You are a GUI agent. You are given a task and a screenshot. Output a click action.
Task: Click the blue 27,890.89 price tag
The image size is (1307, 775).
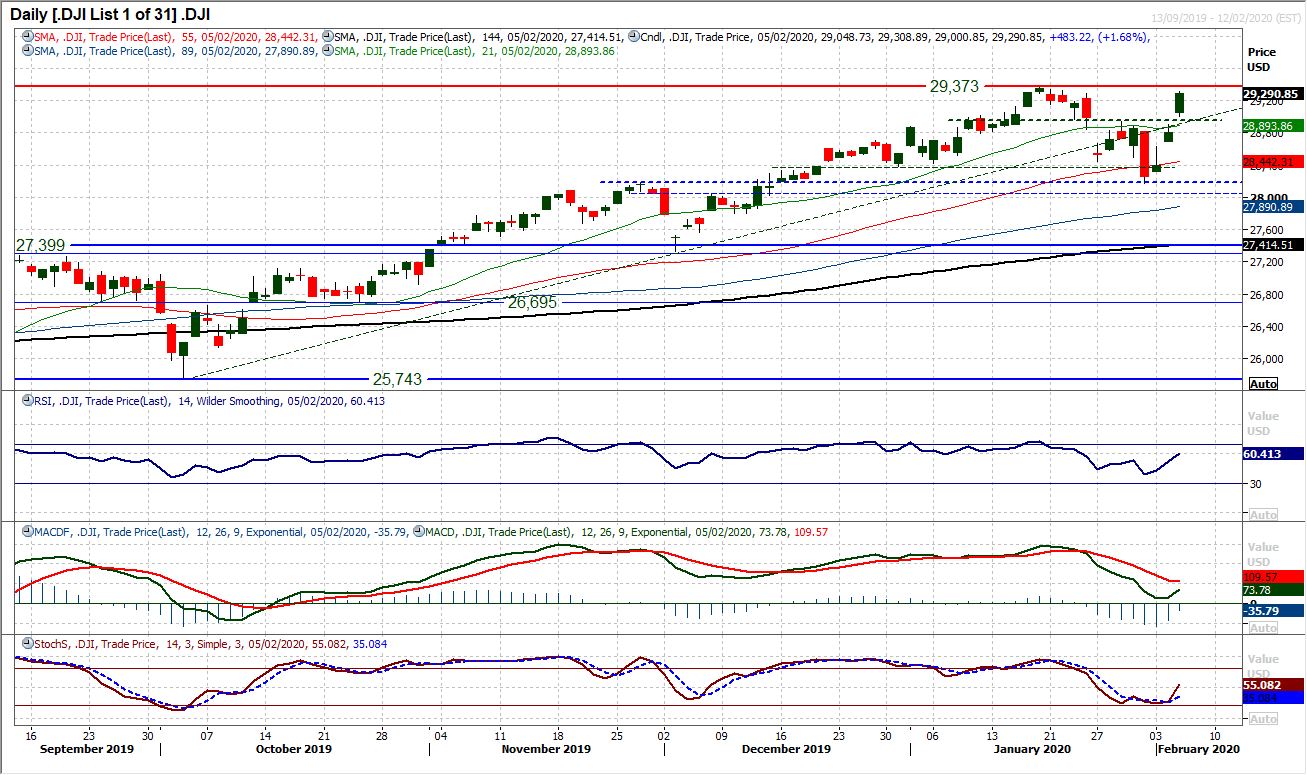click(1272, 206)
